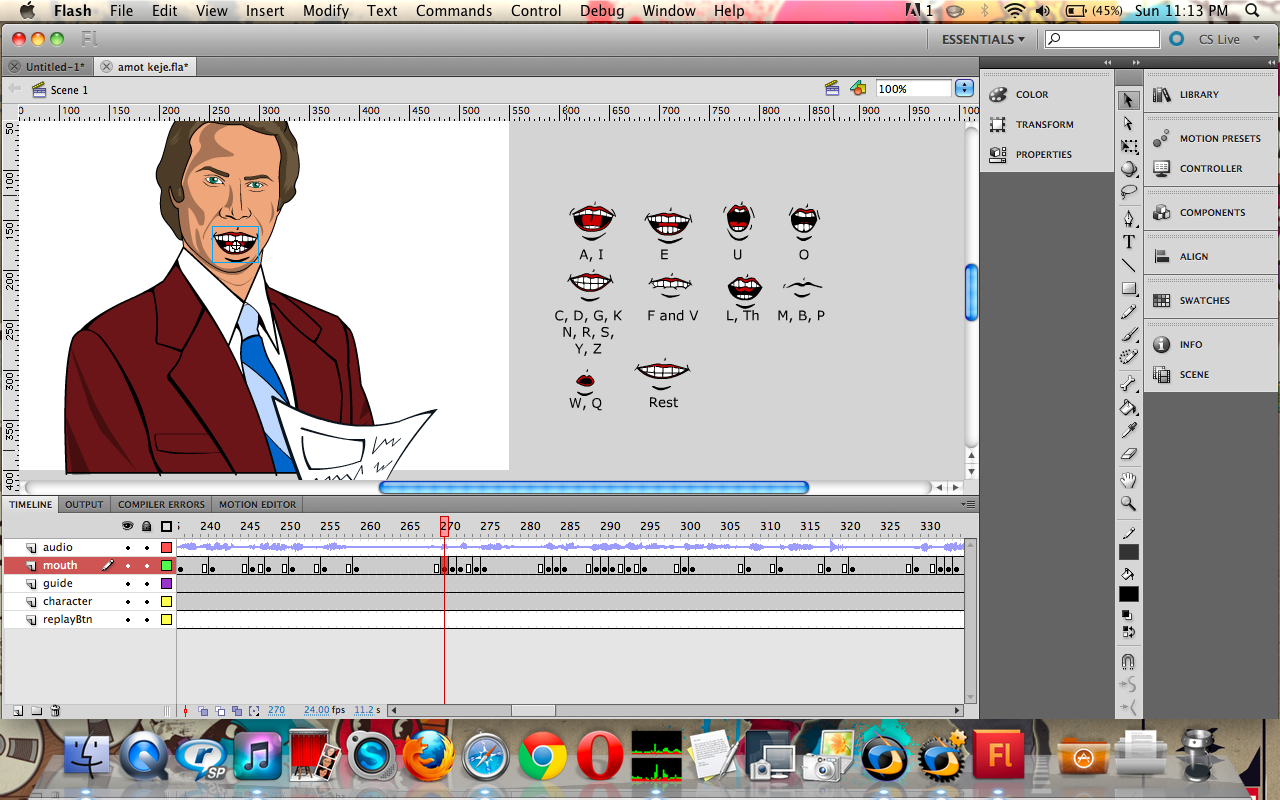The width and height of the screenshot is (1280, 800).
Task: Open the ESSENTIALS workspace switcher
Action: [981, 39]
